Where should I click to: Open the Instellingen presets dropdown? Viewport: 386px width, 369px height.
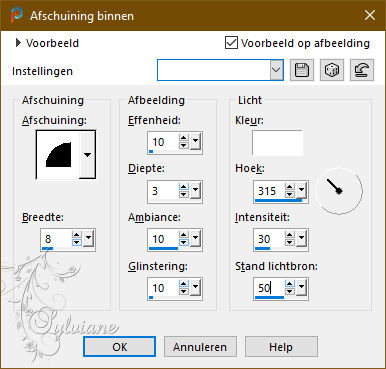[277, 70]
